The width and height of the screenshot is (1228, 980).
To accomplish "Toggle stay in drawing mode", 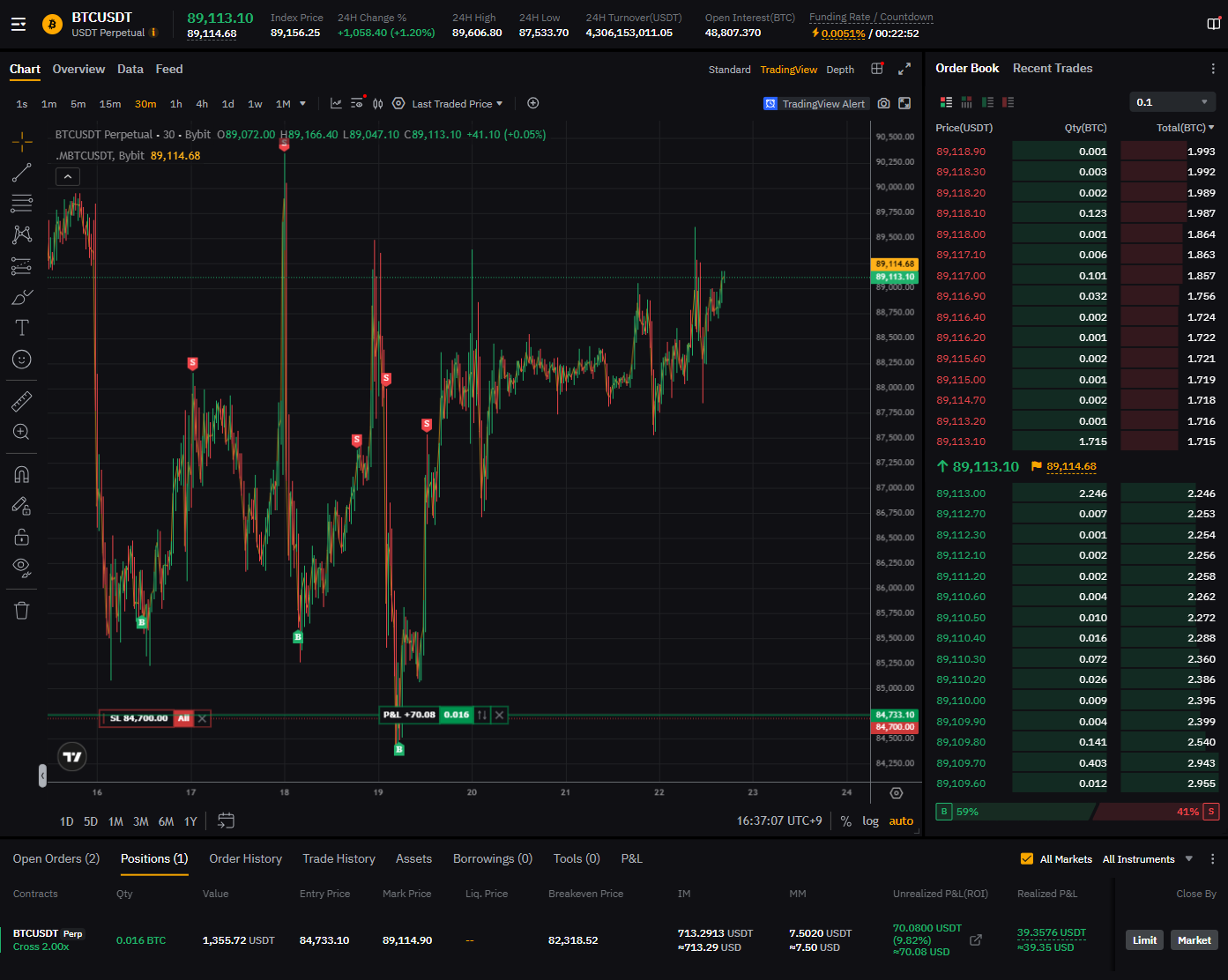I will (x=22, y=506).
